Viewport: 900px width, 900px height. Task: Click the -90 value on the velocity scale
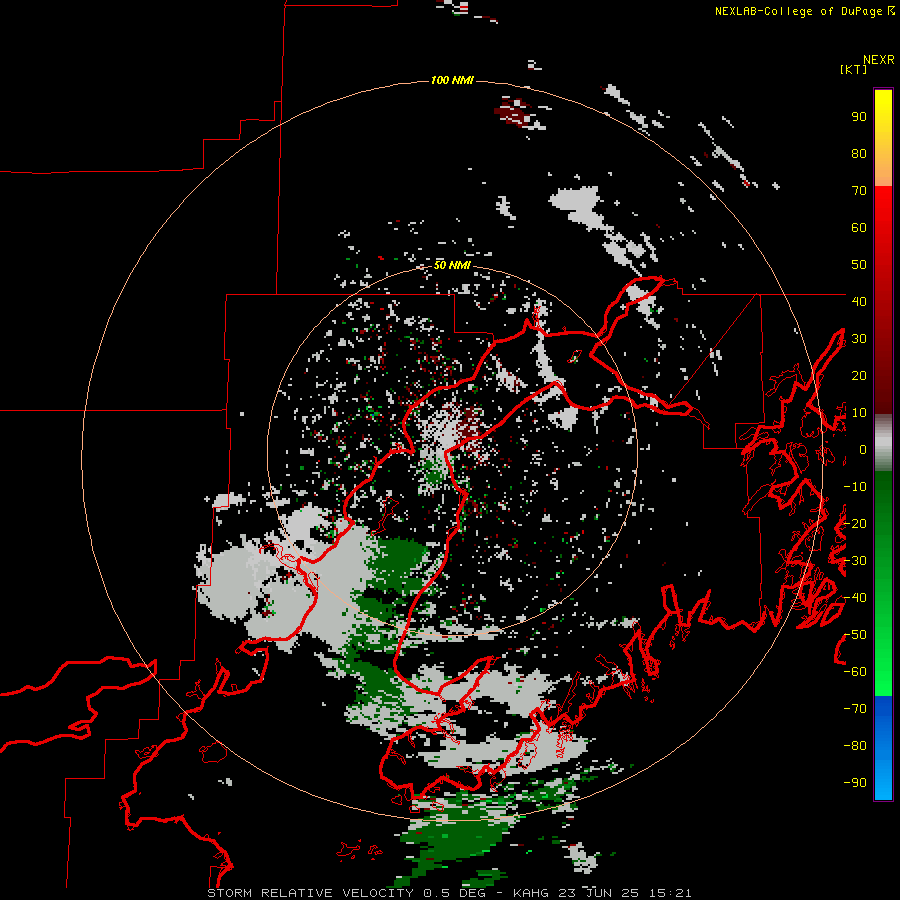tap(855, 783)
